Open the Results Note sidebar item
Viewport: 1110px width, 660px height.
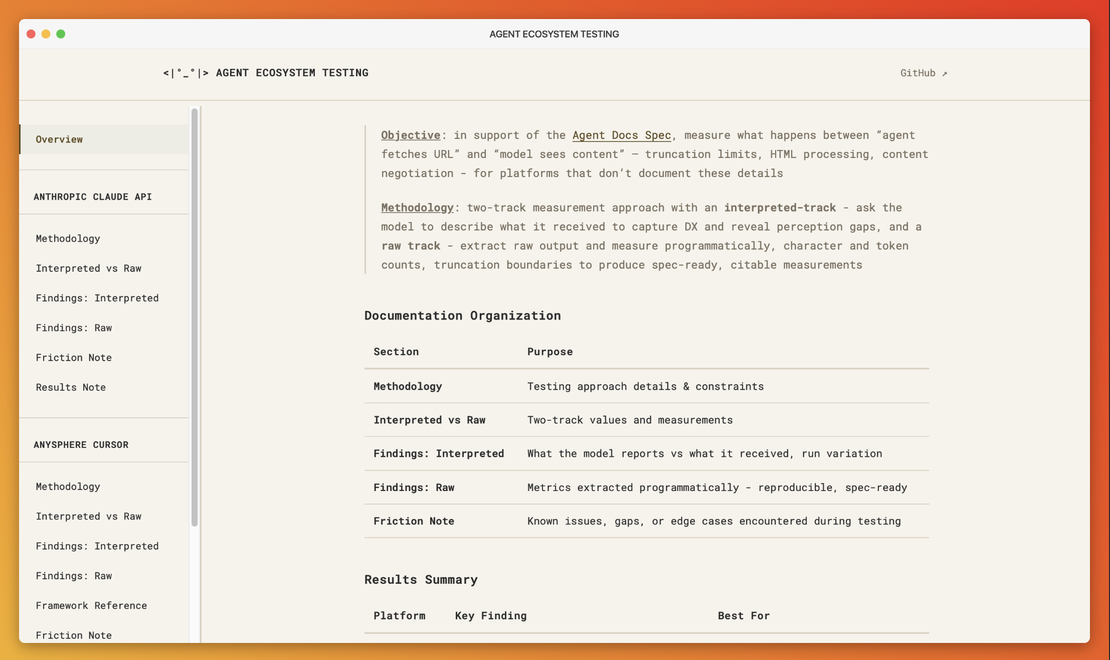[71, 387]
